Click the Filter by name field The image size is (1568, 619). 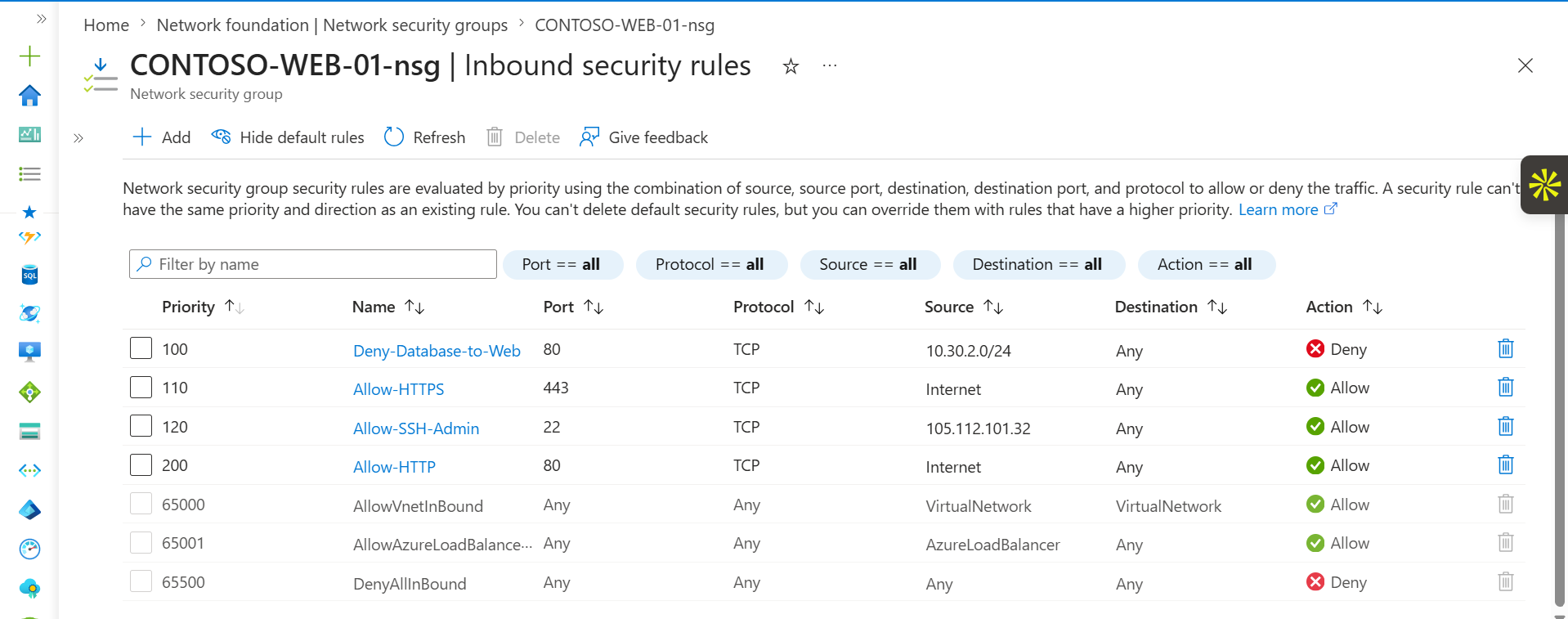[x=313, y=264]
